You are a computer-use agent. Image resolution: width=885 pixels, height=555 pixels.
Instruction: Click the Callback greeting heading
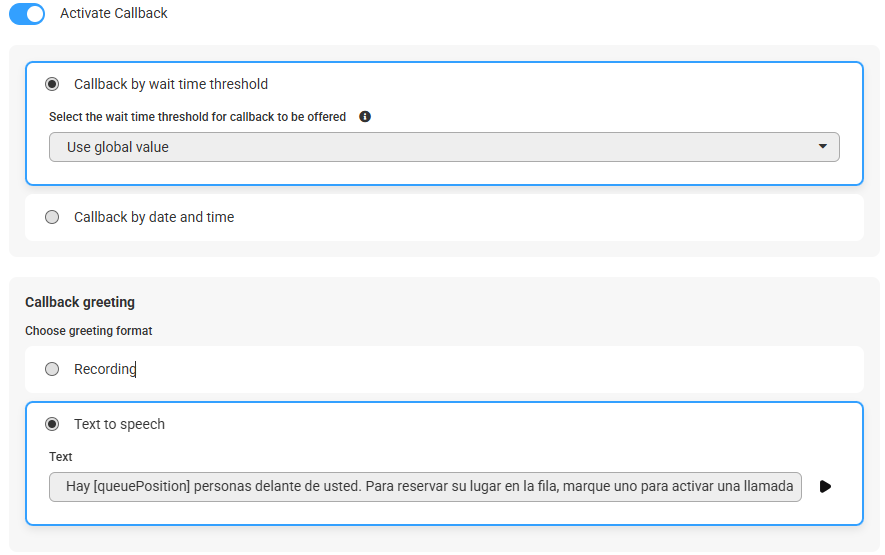click(x=80, y=302)
